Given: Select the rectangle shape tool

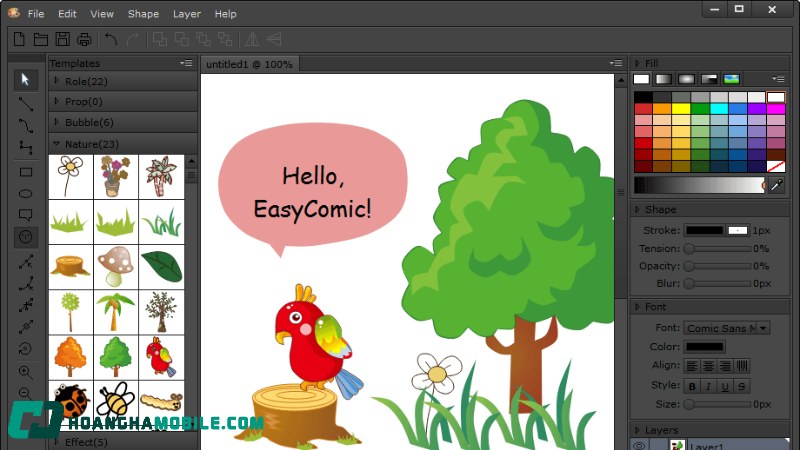Looking at the screenshot, I should 26,172.
